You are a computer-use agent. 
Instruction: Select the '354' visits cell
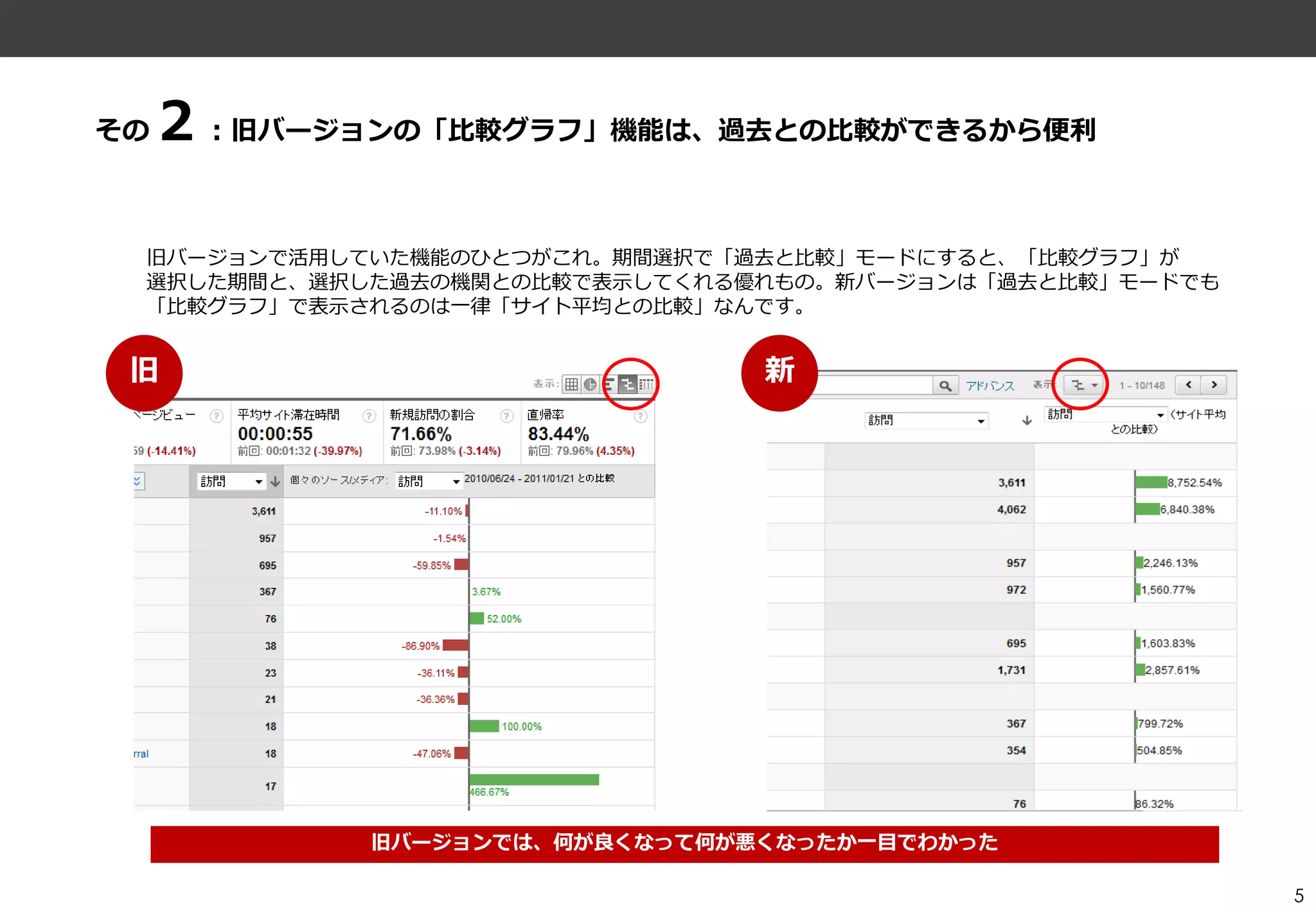(1016, 750)
